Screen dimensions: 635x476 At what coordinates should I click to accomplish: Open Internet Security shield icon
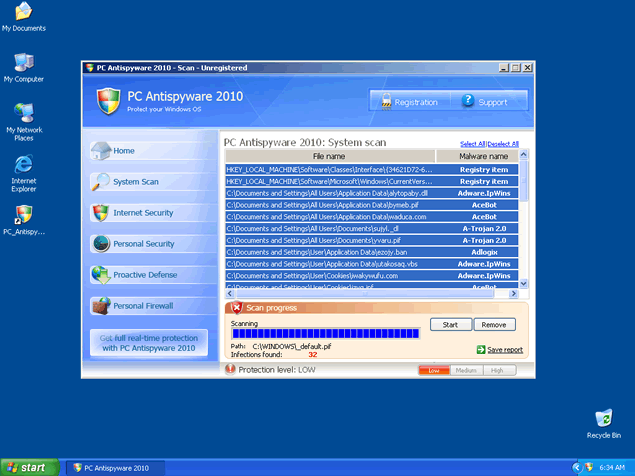point(100,213)
